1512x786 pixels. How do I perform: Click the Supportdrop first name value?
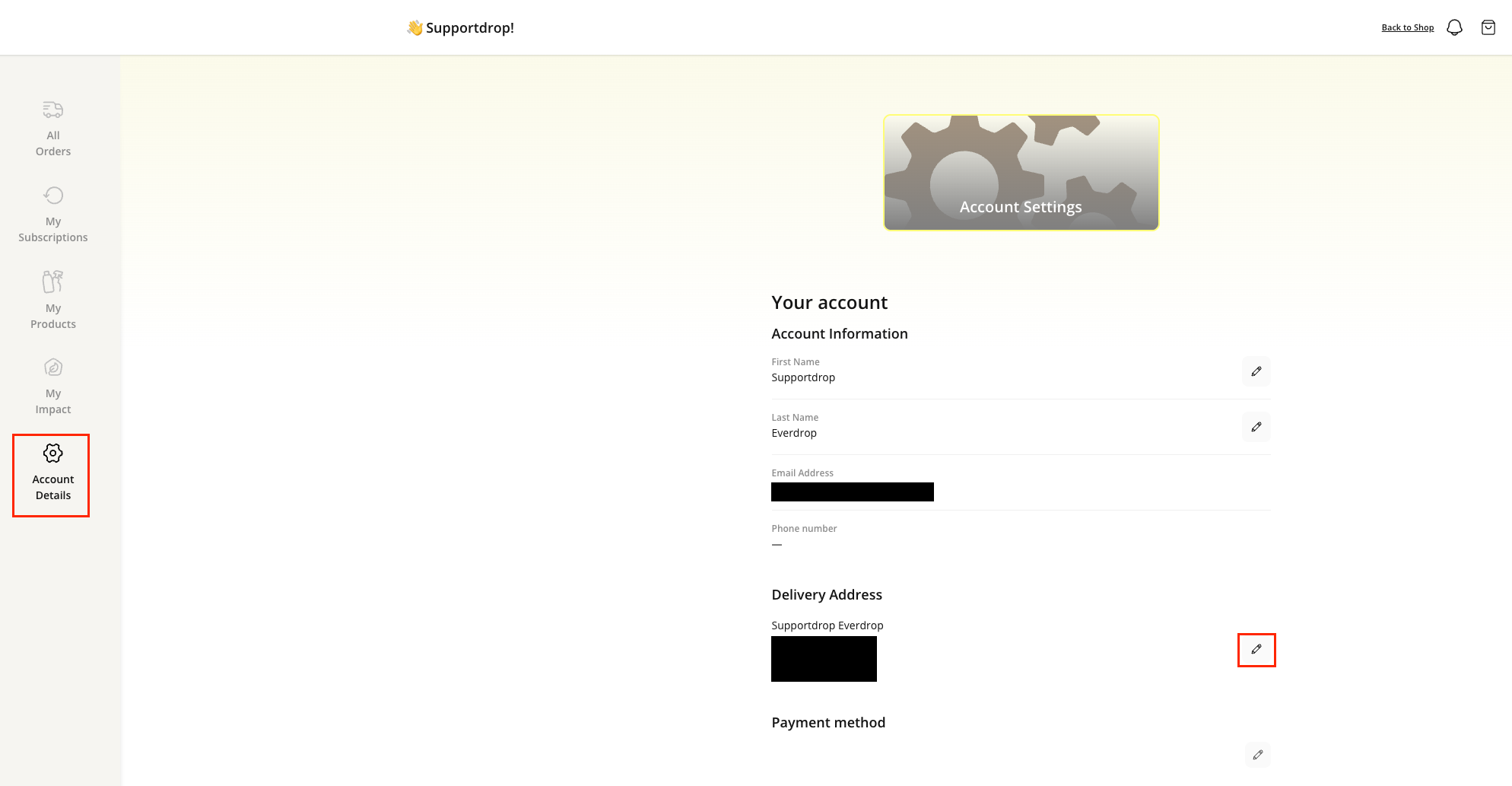pyautogui.click(x=803, y=377)
